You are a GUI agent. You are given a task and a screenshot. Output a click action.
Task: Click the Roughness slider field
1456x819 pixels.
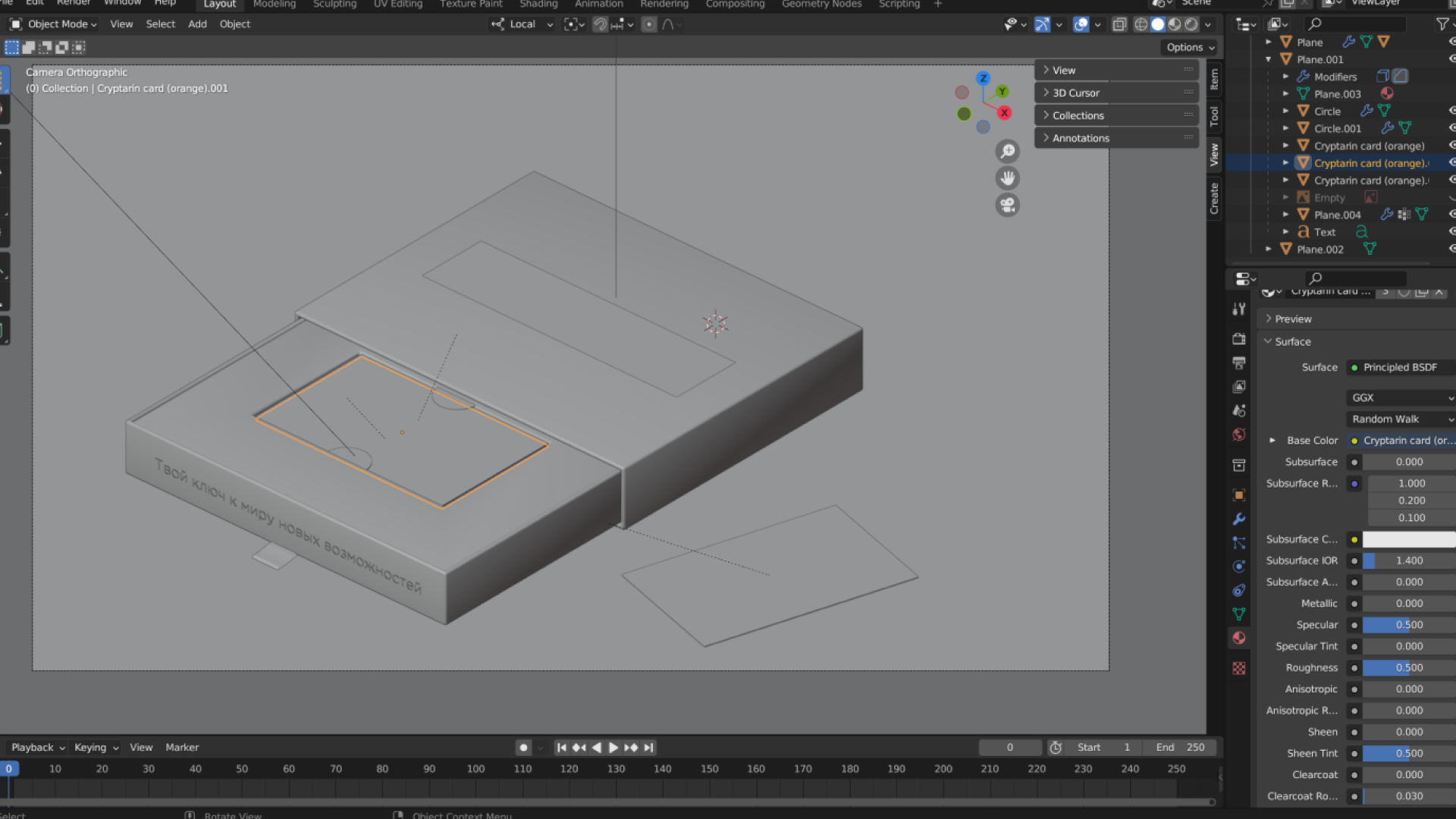click(1409, 668)
